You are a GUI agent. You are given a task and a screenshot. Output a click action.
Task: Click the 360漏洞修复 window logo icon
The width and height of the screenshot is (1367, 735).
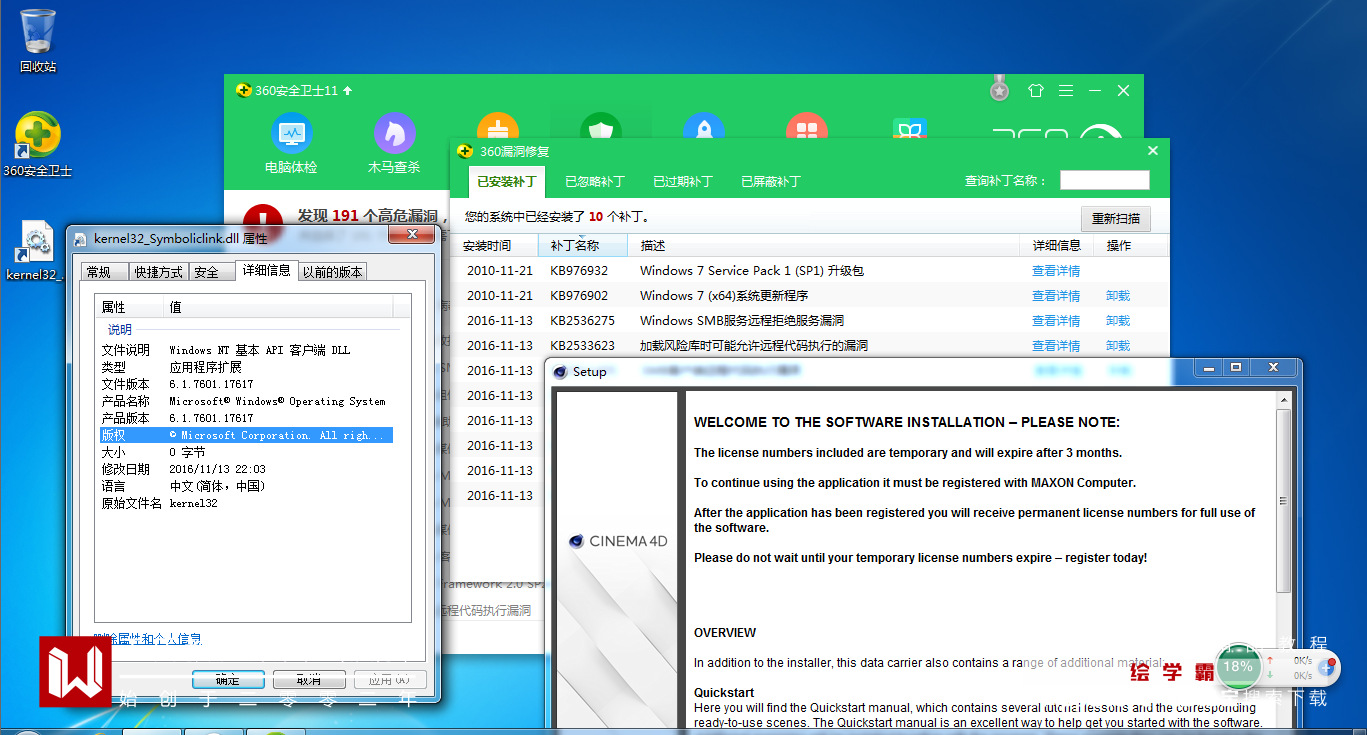464,151
